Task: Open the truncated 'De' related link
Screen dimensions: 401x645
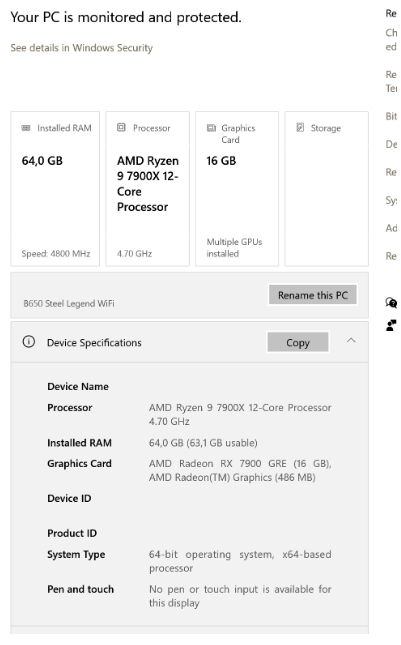Action: pyautogui.click(x=391, y=144)
